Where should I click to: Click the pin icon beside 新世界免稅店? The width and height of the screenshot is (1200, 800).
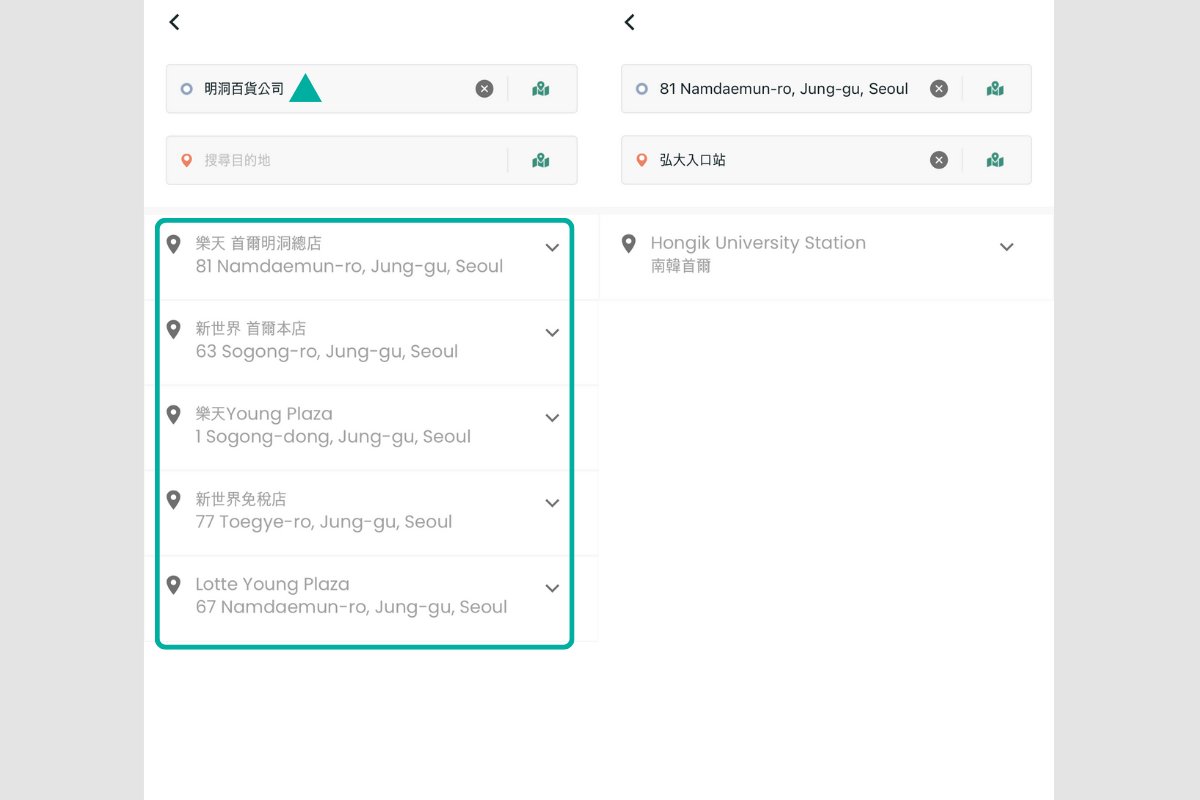(175, 499)
